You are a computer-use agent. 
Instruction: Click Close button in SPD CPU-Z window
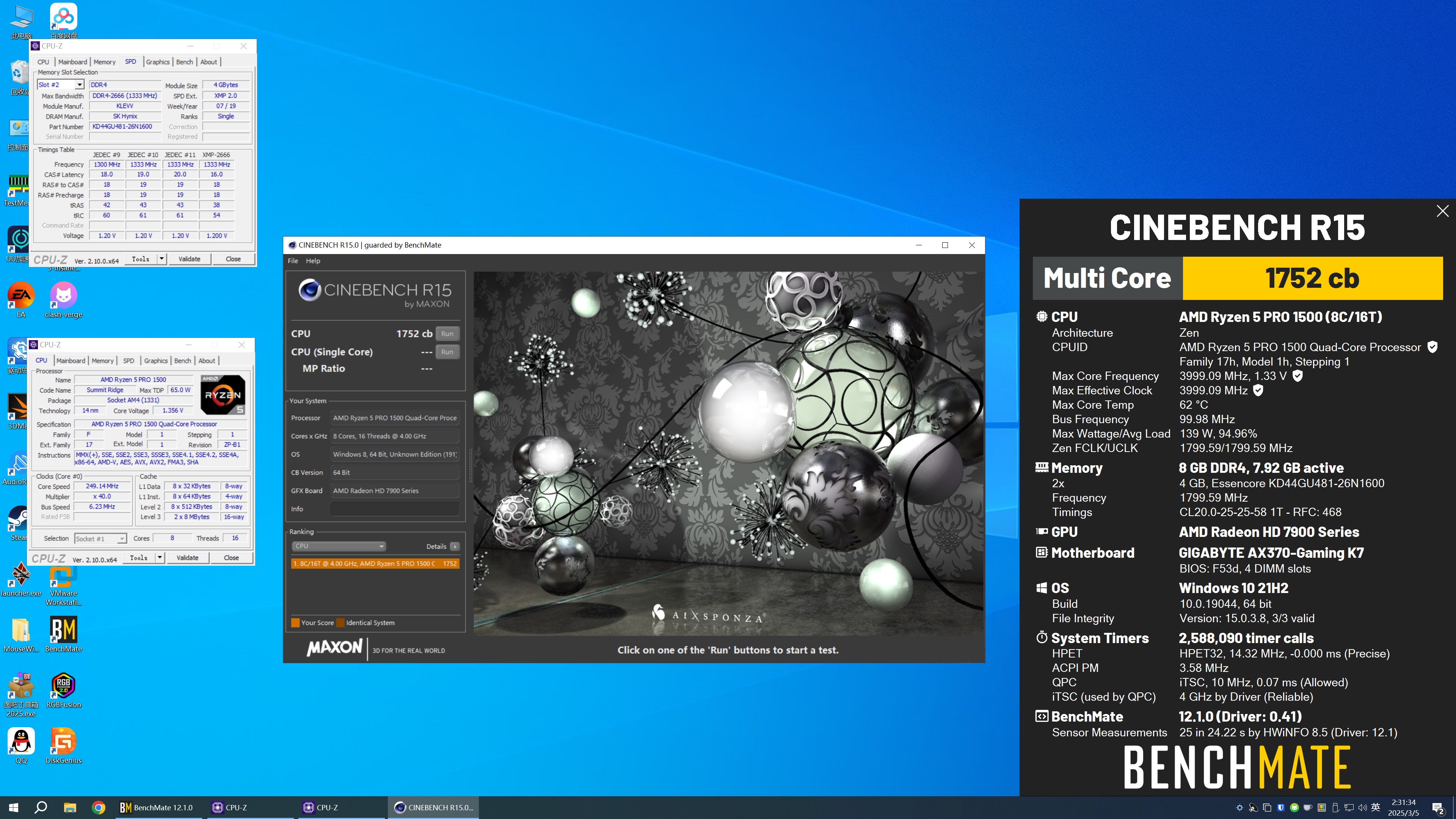(233, 259)
